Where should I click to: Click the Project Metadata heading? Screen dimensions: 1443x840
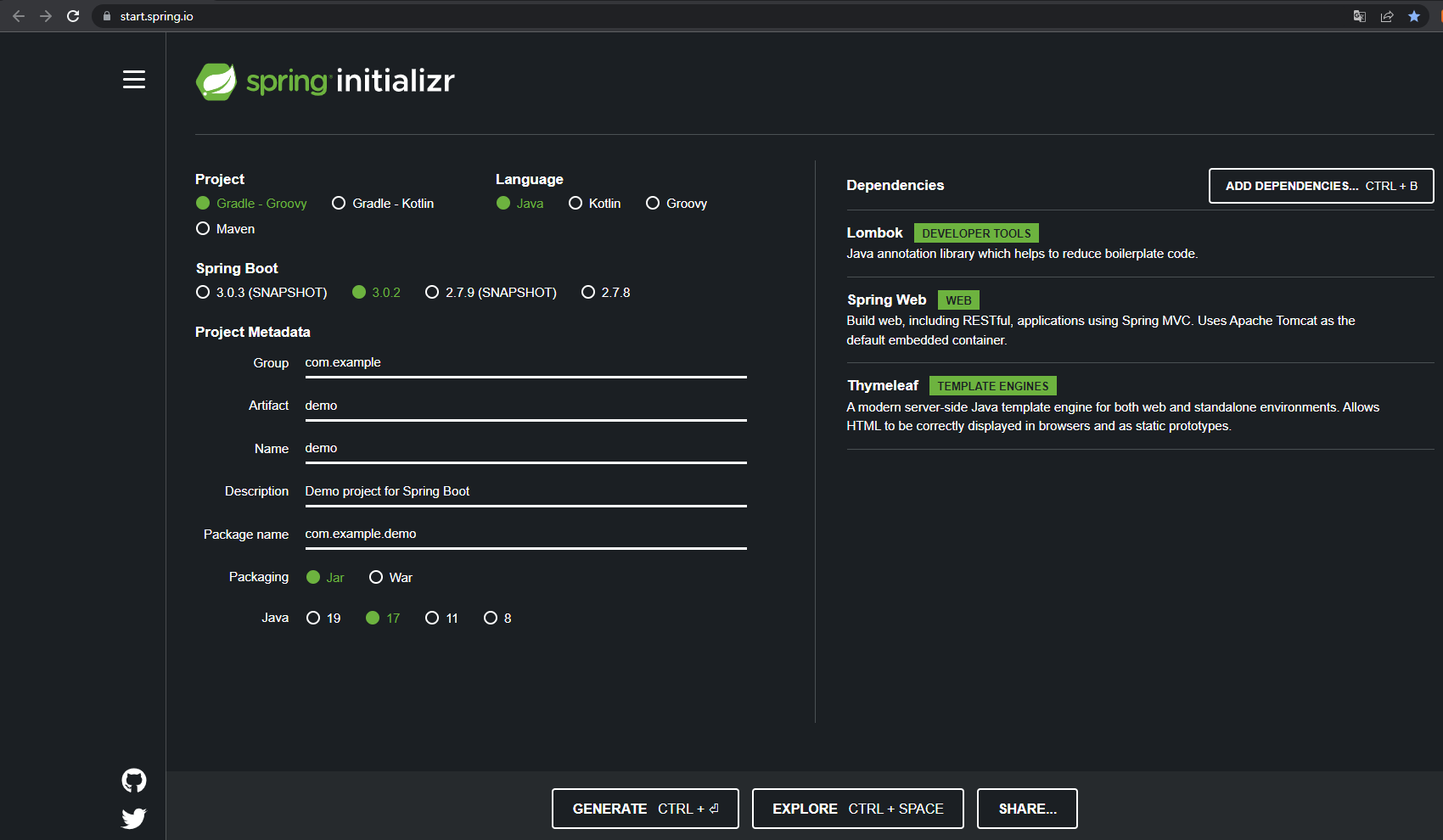[x=253, y=333]
